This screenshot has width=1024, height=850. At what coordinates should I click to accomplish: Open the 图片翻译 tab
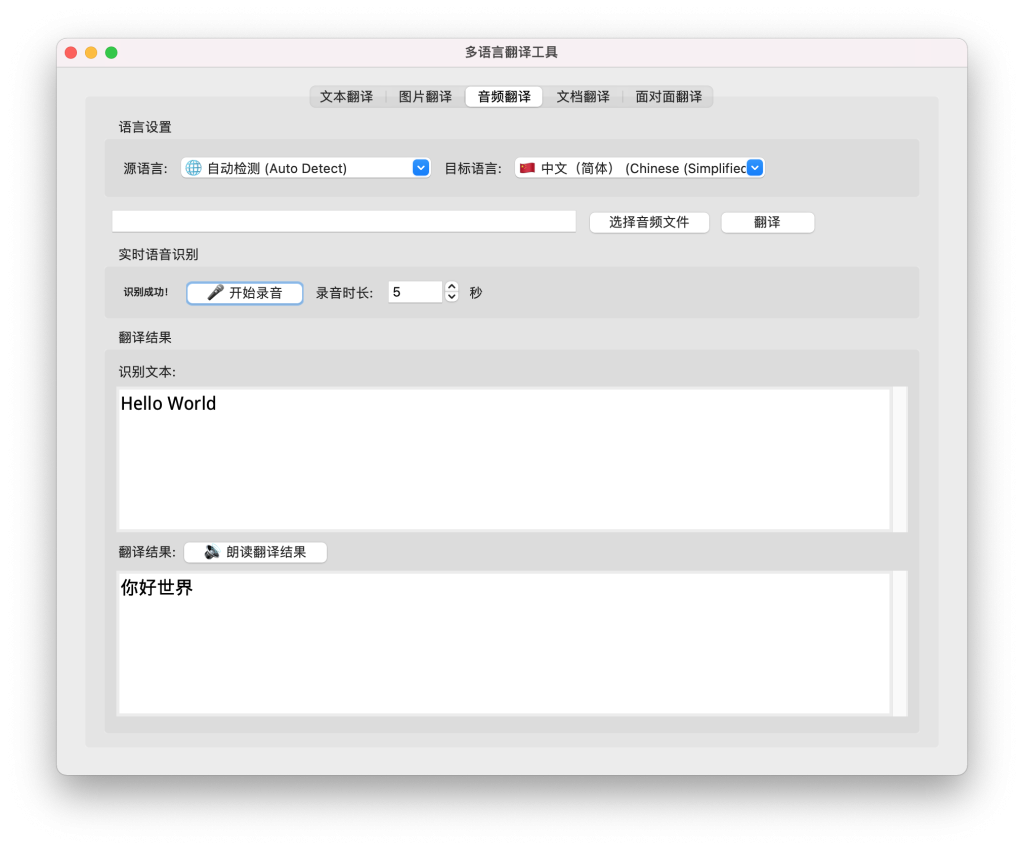pyautogui.click(x=425, y=97)
